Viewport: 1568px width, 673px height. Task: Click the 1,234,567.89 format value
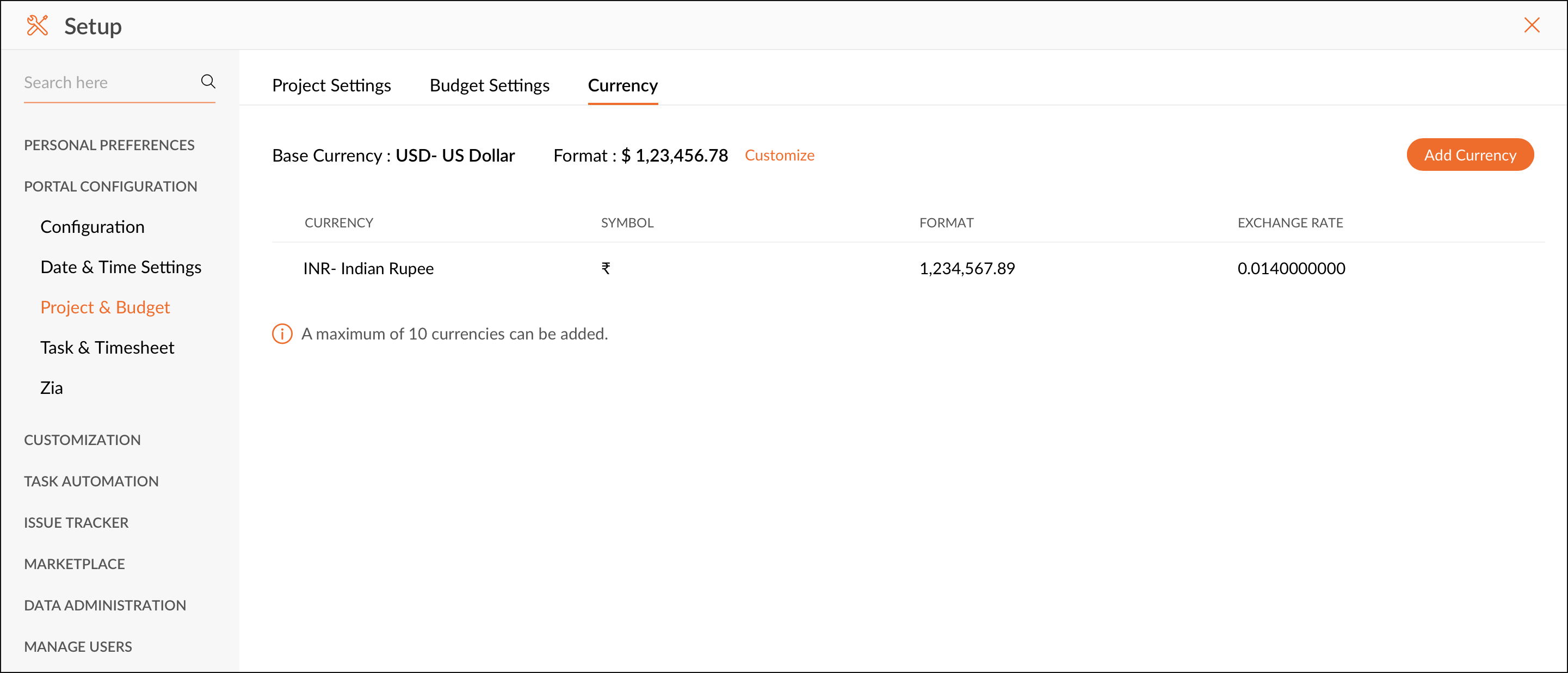tap(967, 268)
